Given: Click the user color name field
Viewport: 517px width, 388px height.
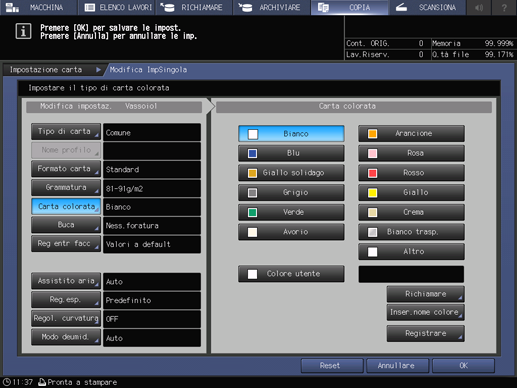Looking at the screenshot, I should click(x=411, y=274).
